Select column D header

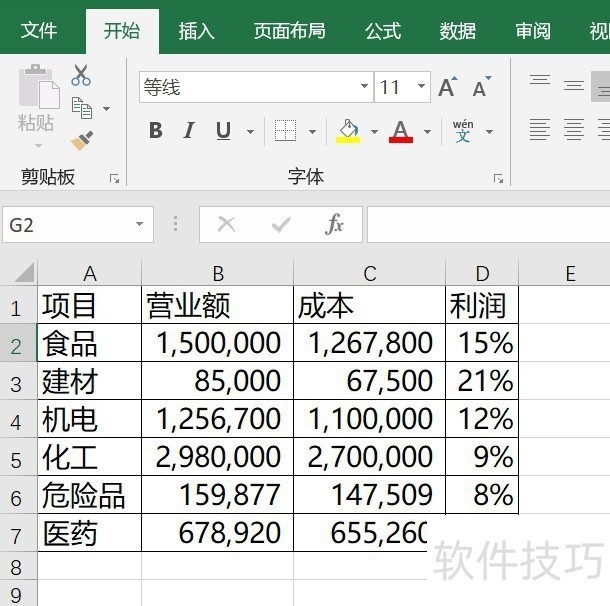pyautogui.click(x=482, y=273)
